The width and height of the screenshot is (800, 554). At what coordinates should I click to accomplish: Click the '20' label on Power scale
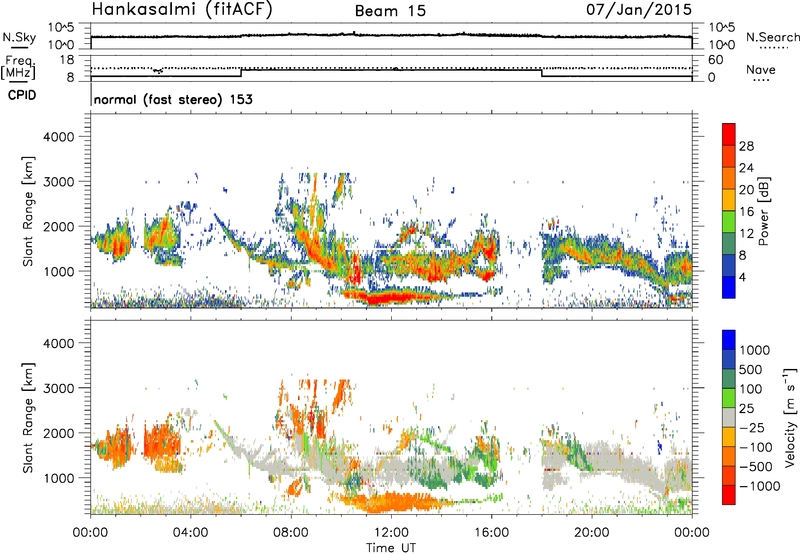pos(746,190)
